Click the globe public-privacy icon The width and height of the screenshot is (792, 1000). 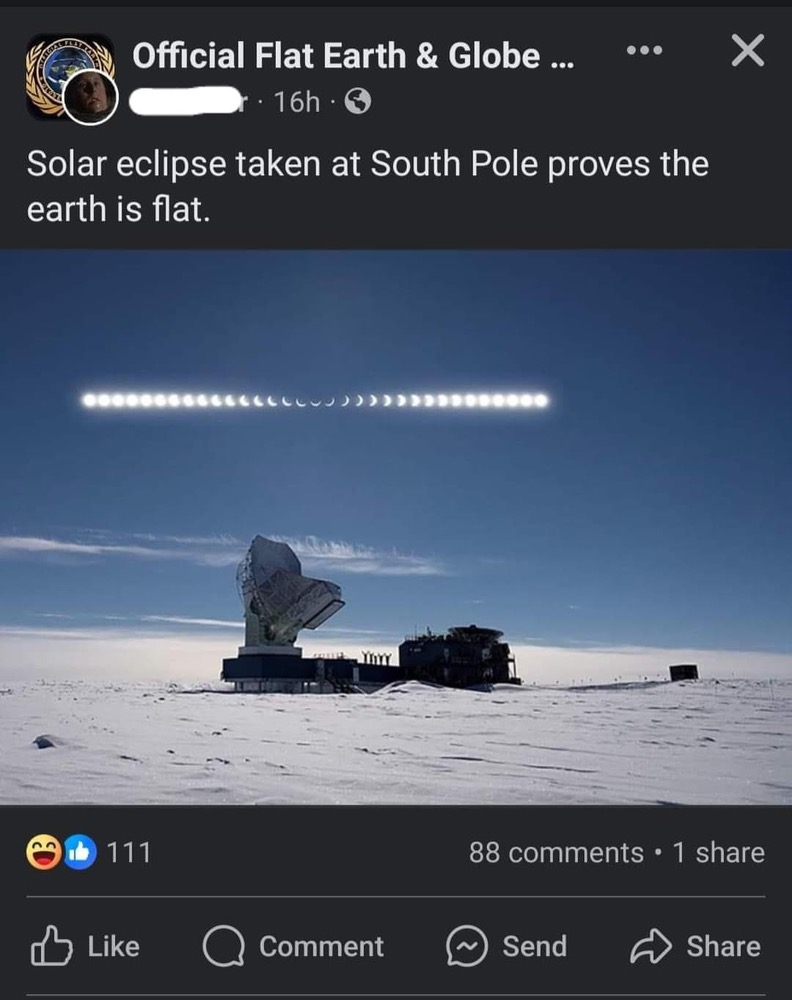click(x=358, y=101)
